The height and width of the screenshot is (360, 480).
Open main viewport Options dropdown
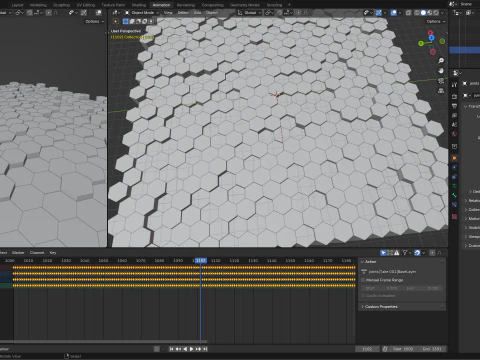click(x=435, y=21)
